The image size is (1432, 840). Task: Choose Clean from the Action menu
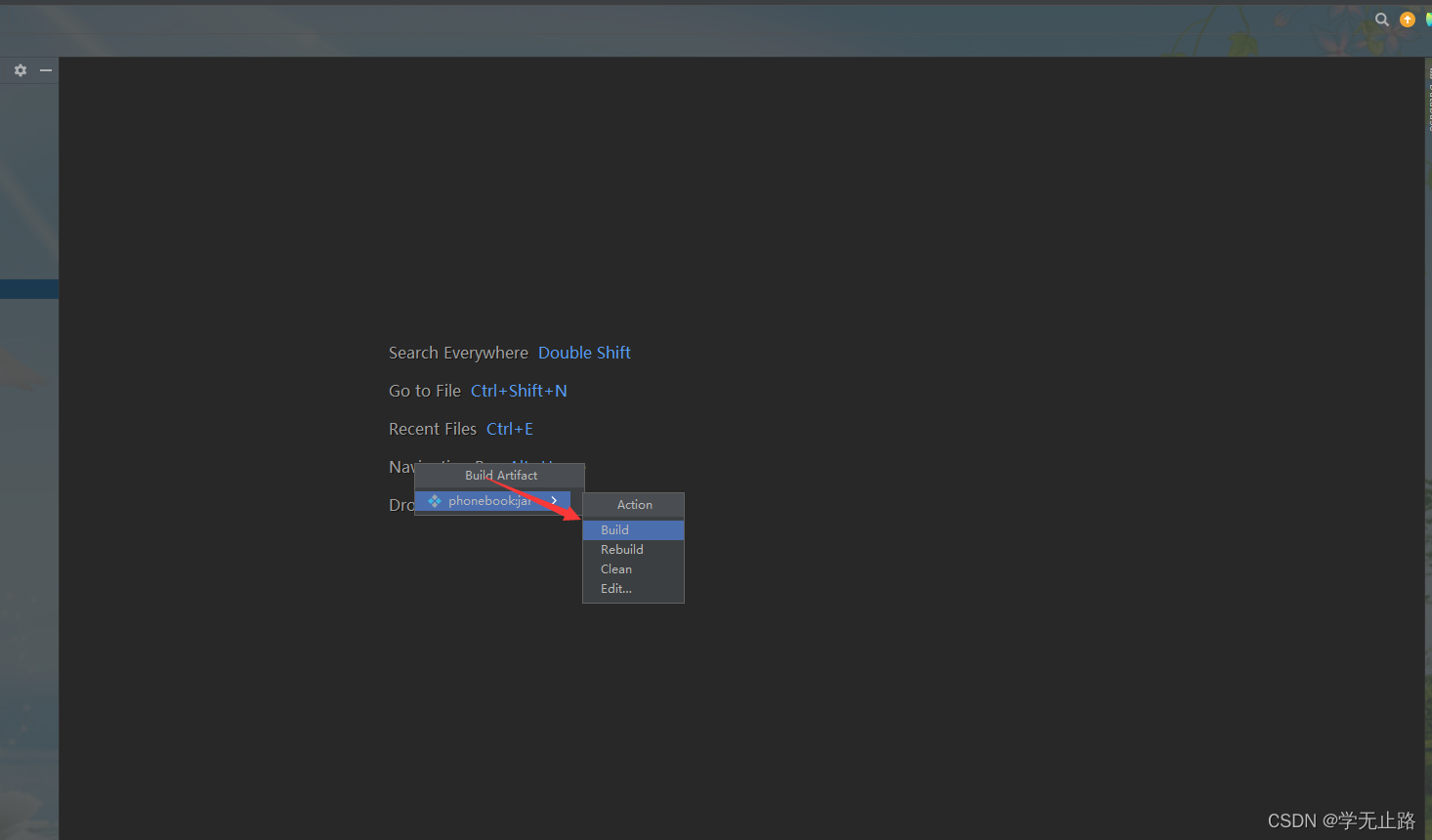pos(633,569)
